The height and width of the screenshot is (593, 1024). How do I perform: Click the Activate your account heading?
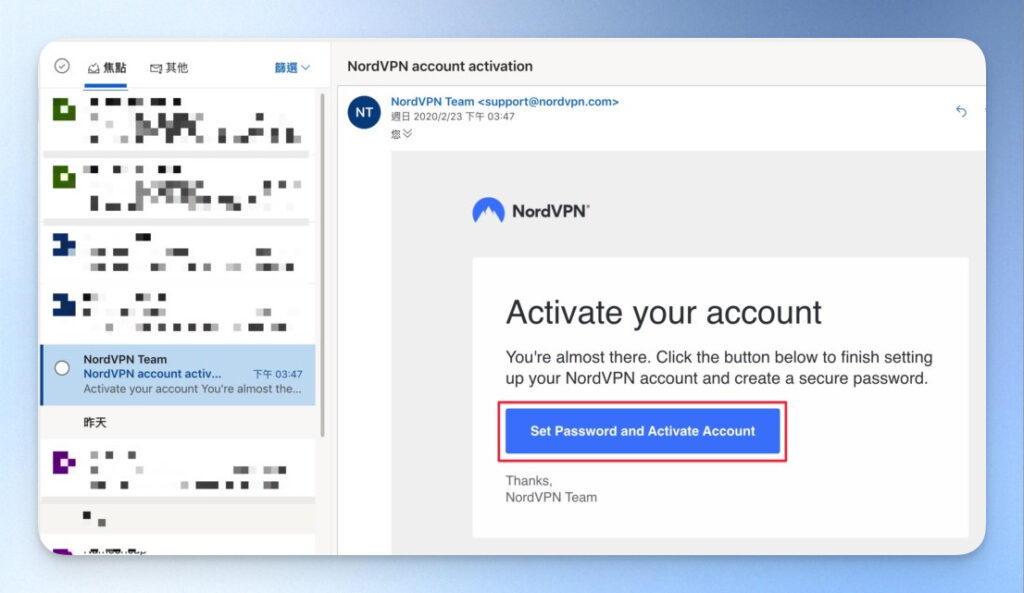pyautogui.click(x=664, y=312)
